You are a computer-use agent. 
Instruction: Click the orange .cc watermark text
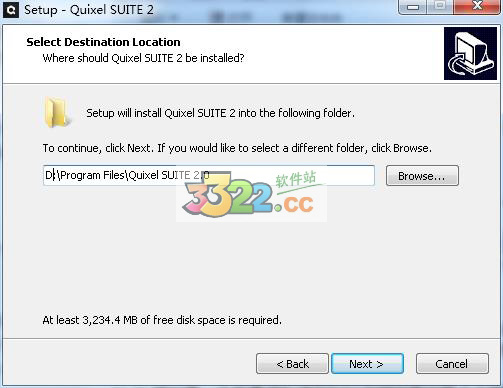point(294,204)
